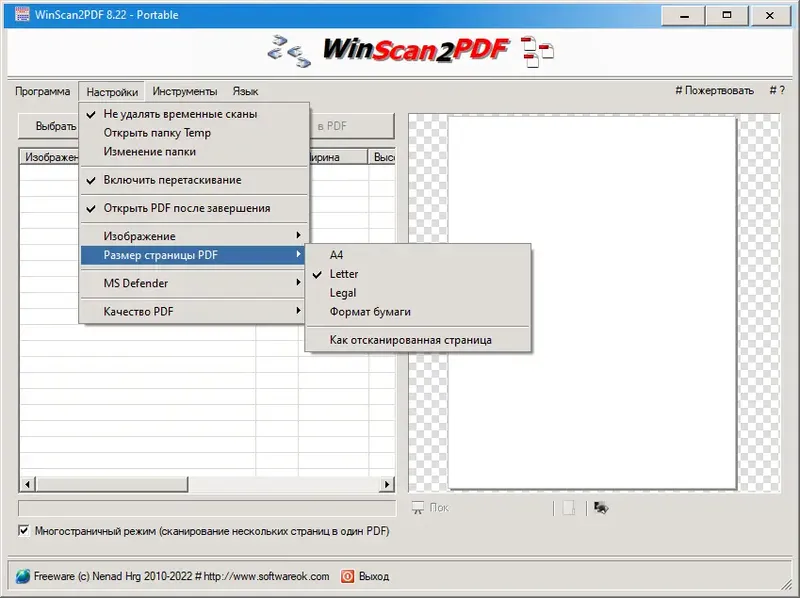Click the white page preview area

pyautogui.click(x=592, y=303)
